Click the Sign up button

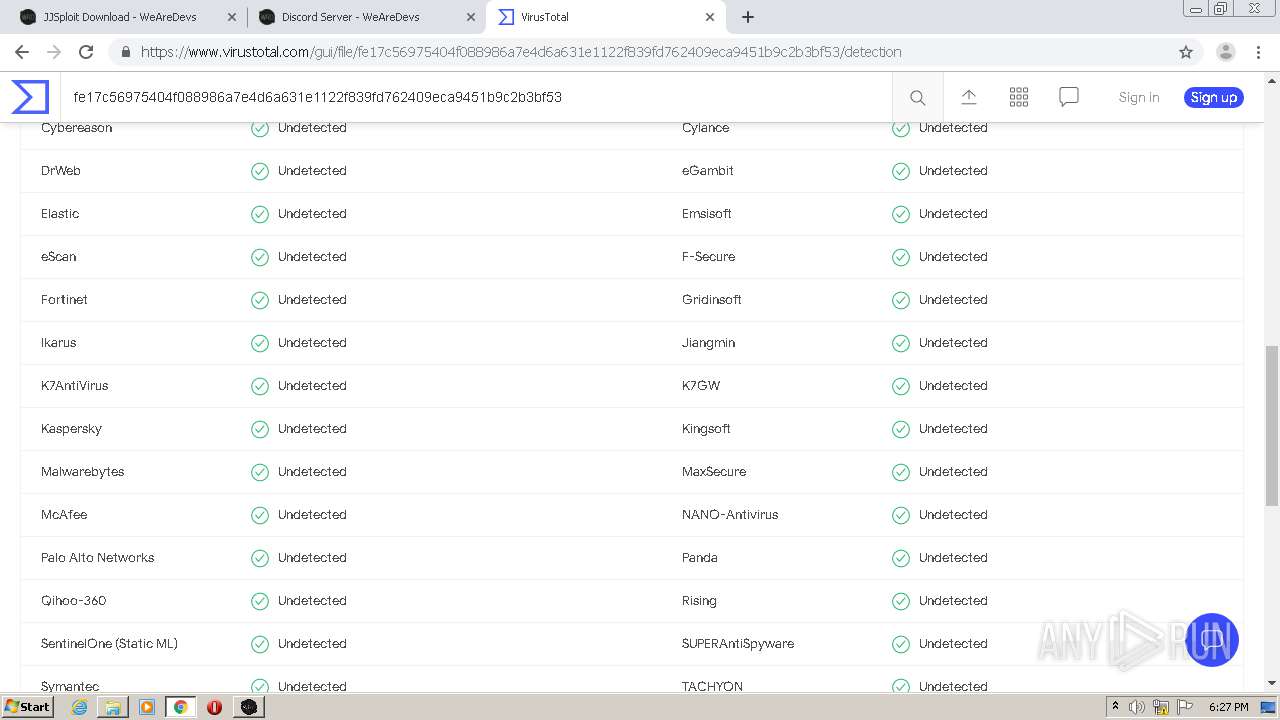pyautogui.click(x=1214, y=97)
